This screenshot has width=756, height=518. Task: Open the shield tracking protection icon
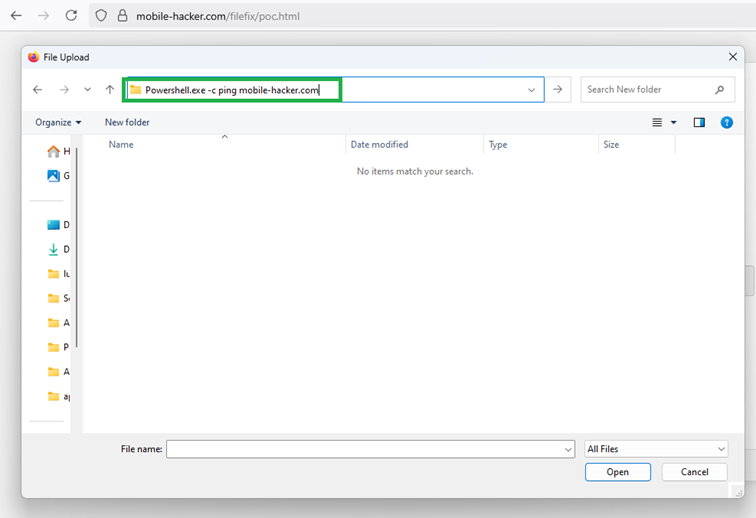point(101,16)
